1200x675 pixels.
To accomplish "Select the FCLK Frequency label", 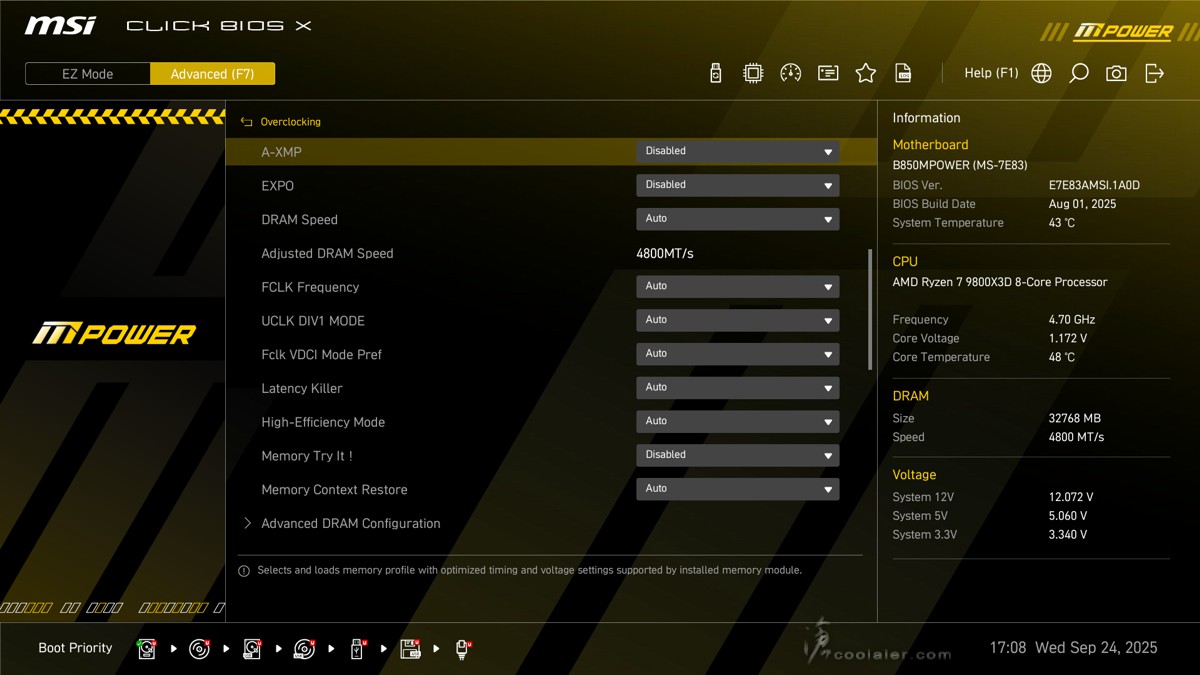I will click(x=310, y=287).
